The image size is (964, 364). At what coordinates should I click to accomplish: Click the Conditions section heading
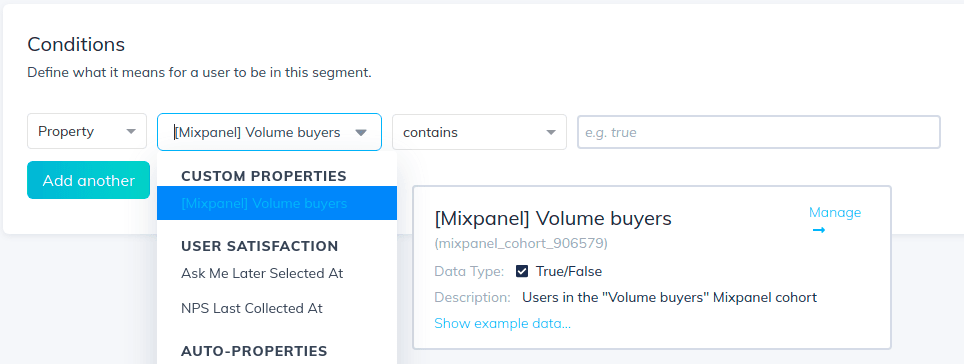[76, 44]
